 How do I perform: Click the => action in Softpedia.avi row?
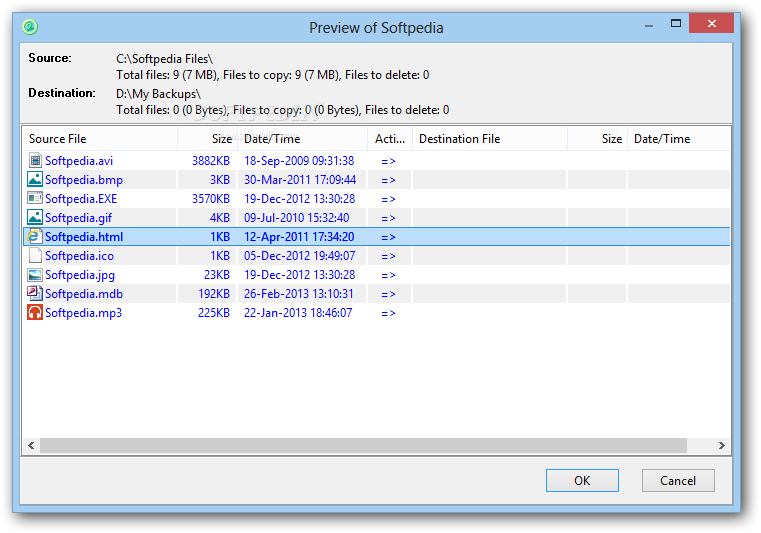[388, 161]
